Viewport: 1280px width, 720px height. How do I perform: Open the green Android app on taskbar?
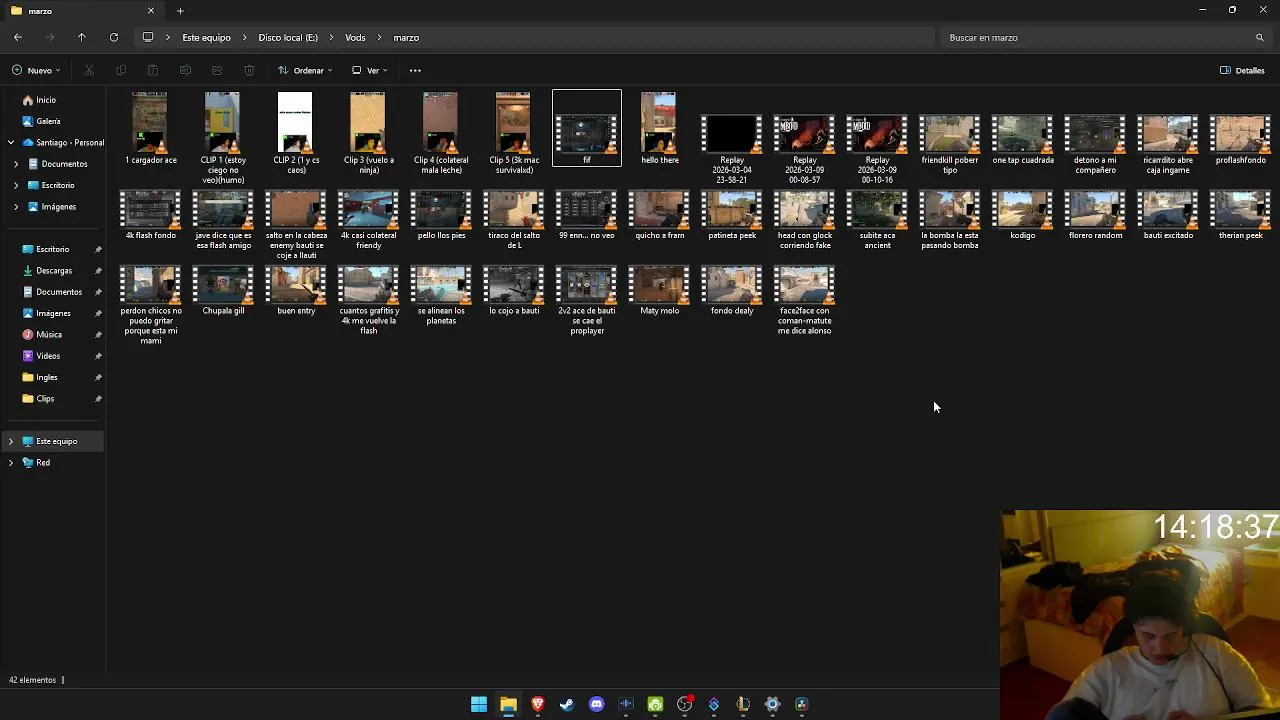click(x=655, y=705)
